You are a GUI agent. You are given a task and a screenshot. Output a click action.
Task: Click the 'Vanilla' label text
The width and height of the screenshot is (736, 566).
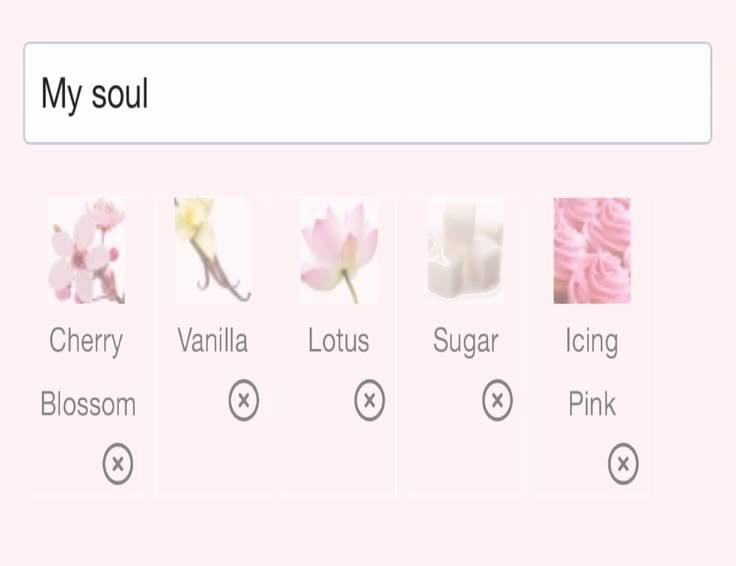coord(212,340)
